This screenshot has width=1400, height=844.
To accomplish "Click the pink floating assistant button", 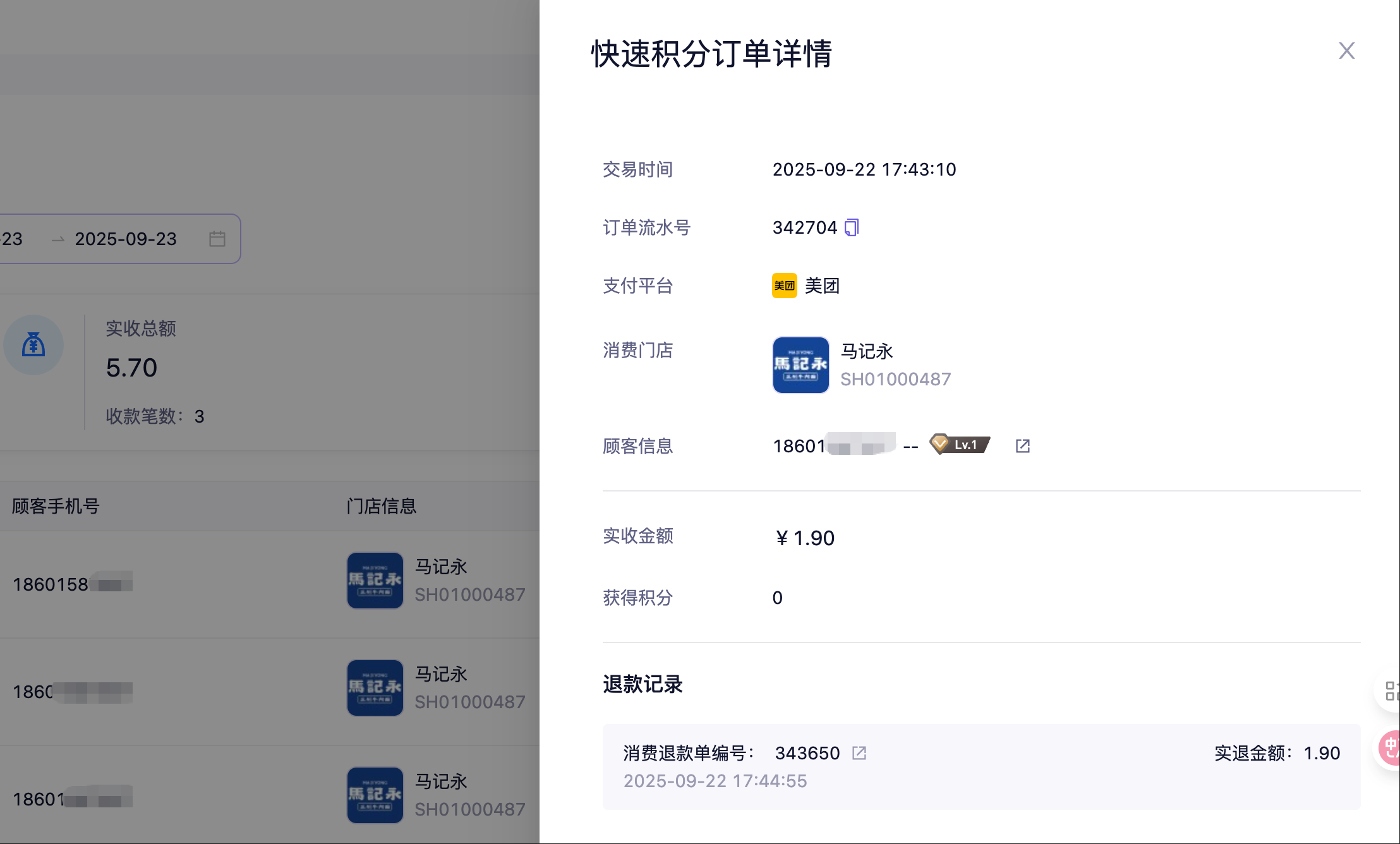I will pyautogui.click(x=1391, y=749).
